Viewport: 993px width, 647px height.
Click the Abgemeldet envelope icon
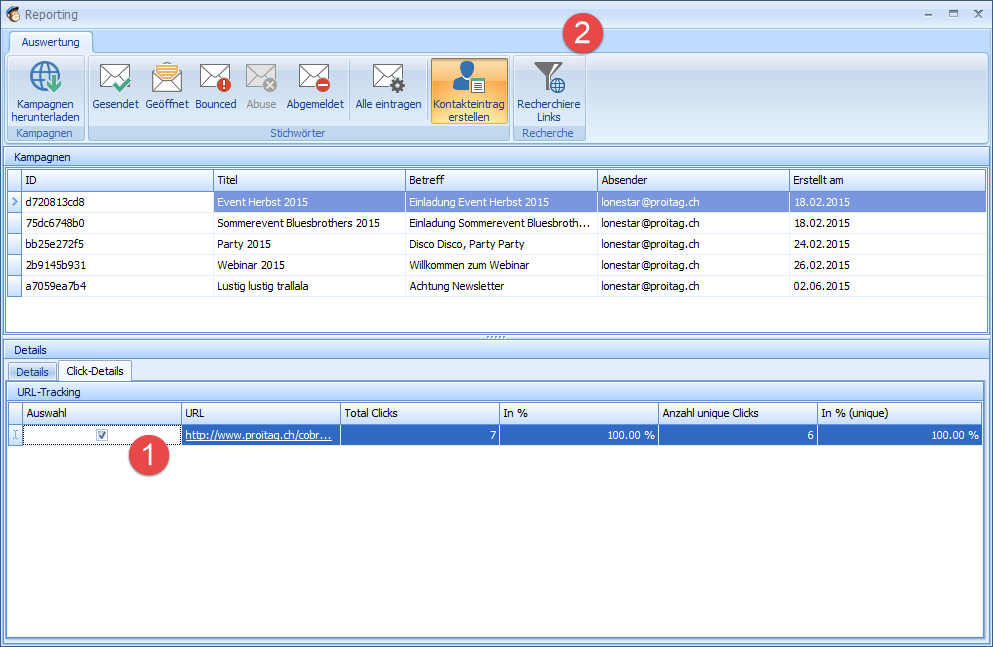coord(314,78)
